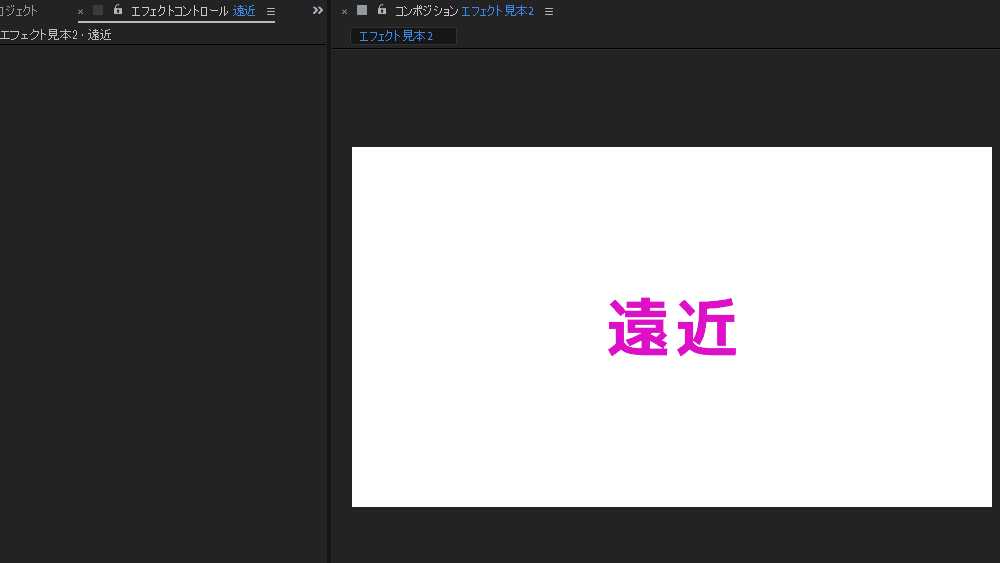Viewport: 1000px width, 563px height.
Task: Click the エフェクト見本2 breadcrumb button
Action: pyautogui.click(x=403, y=36)
